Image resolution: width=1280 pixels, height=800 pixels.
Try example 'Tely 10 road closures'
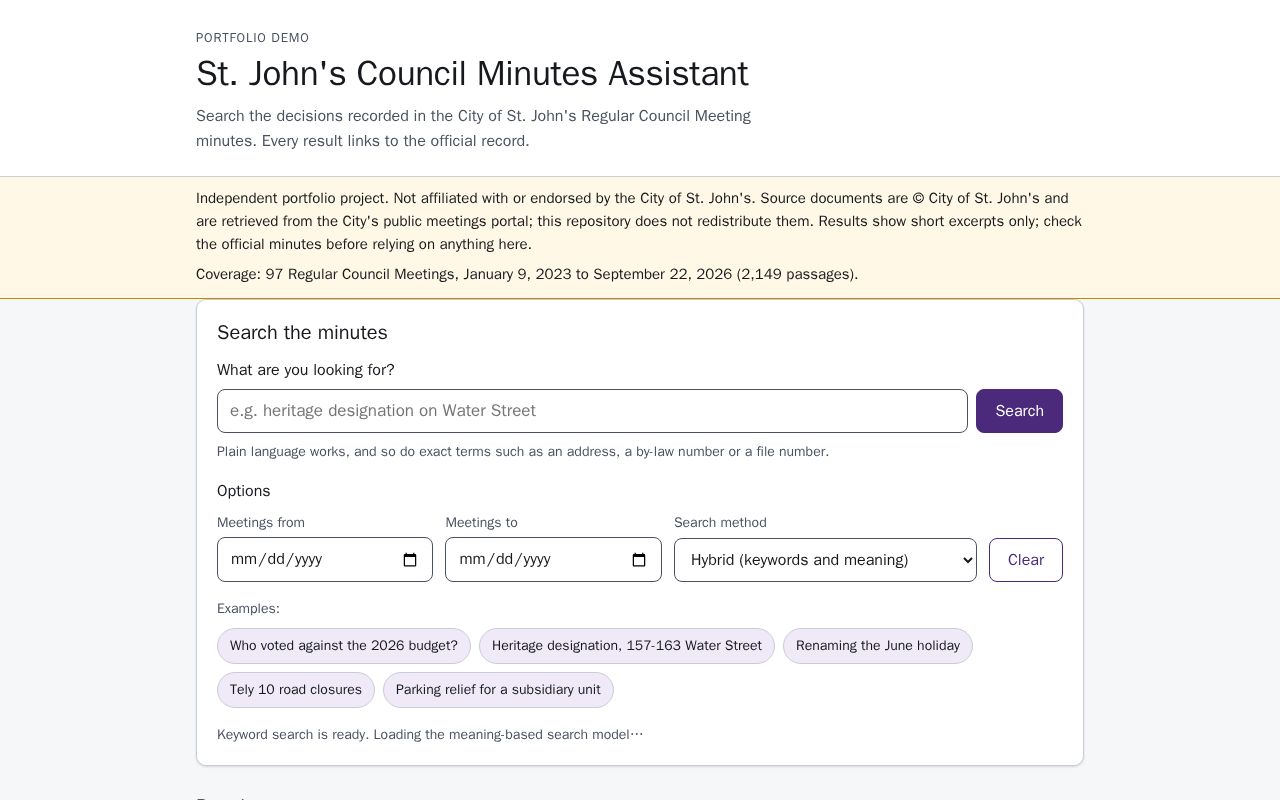(x=296, y=690)
